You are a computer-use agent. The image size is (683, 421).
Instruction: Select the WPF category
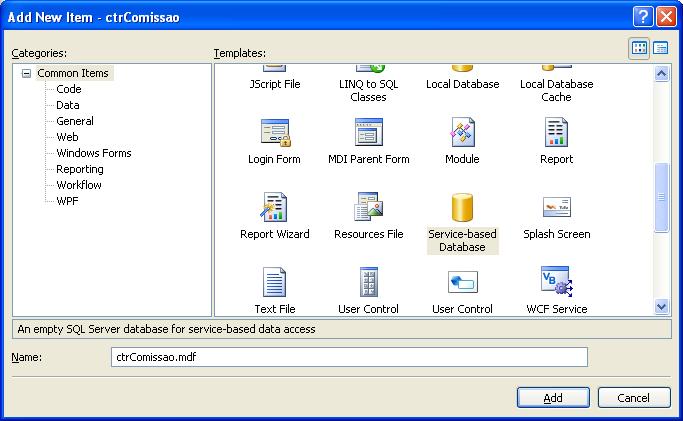coord(68,201)
